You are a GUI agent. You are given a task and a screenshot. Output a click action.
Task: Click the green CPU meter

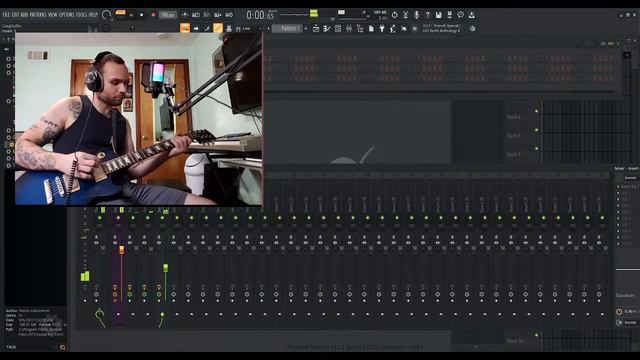pos(314,14)
